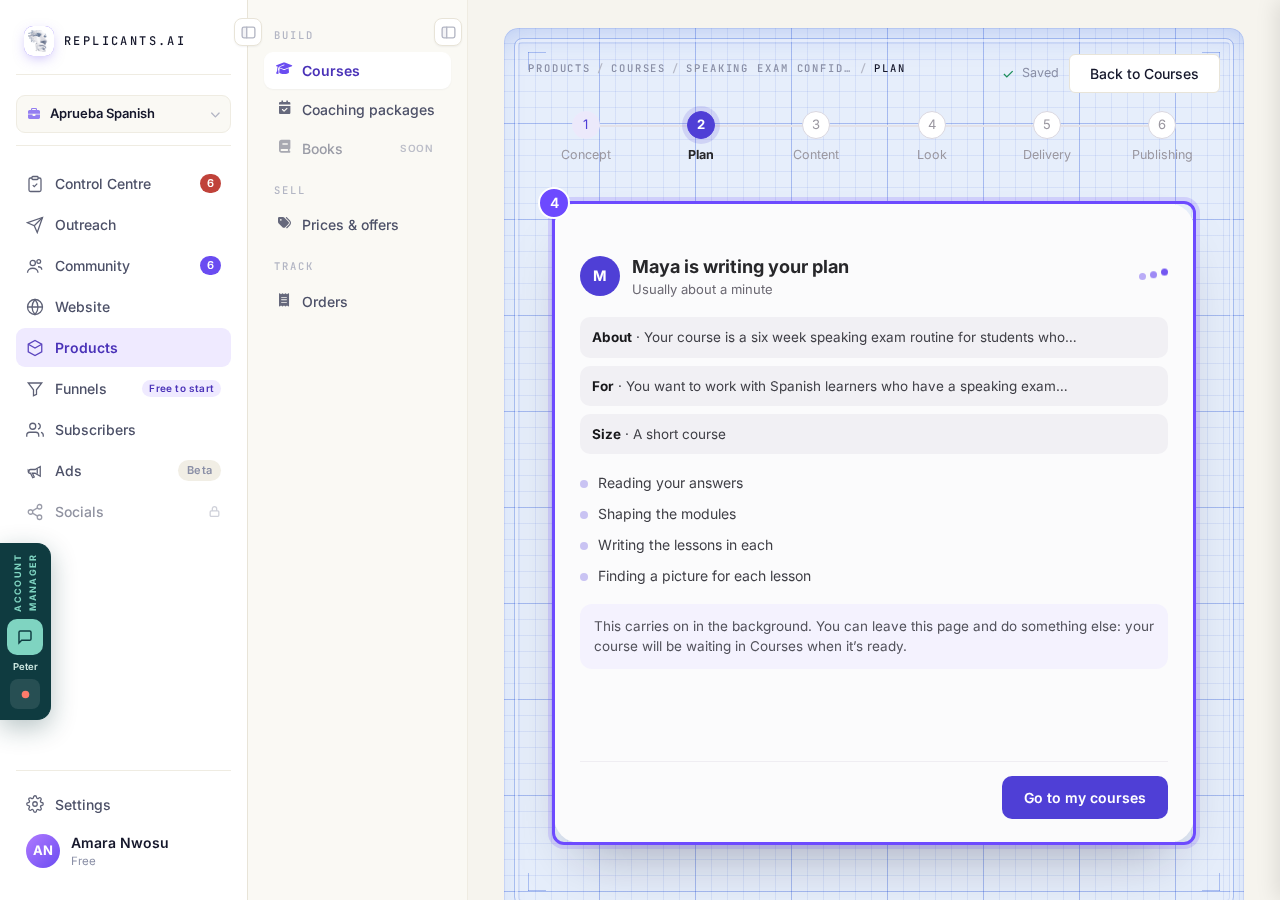Screen dimensions: 1280x900
Task: Click Go to my courses button
Action: click(x=1085, y=798)
